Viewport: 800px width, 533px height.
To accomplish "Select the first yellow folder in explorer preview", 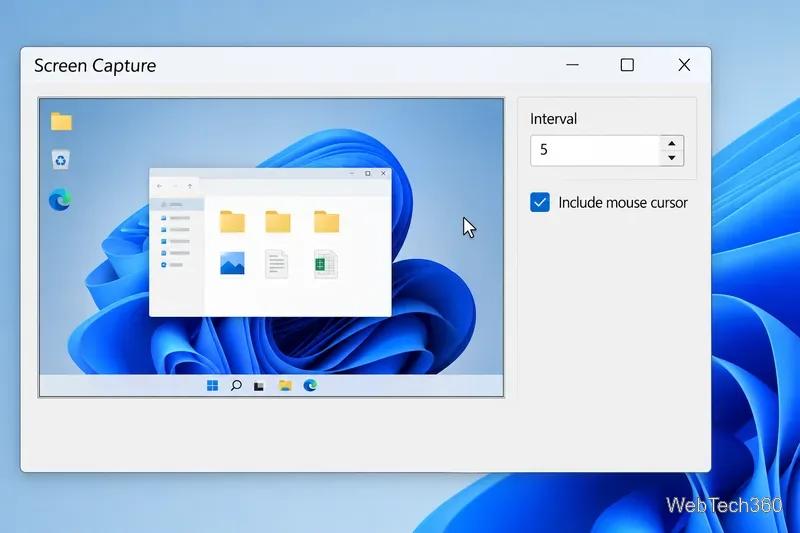I will pyautogui.click(x=232, y=222).
